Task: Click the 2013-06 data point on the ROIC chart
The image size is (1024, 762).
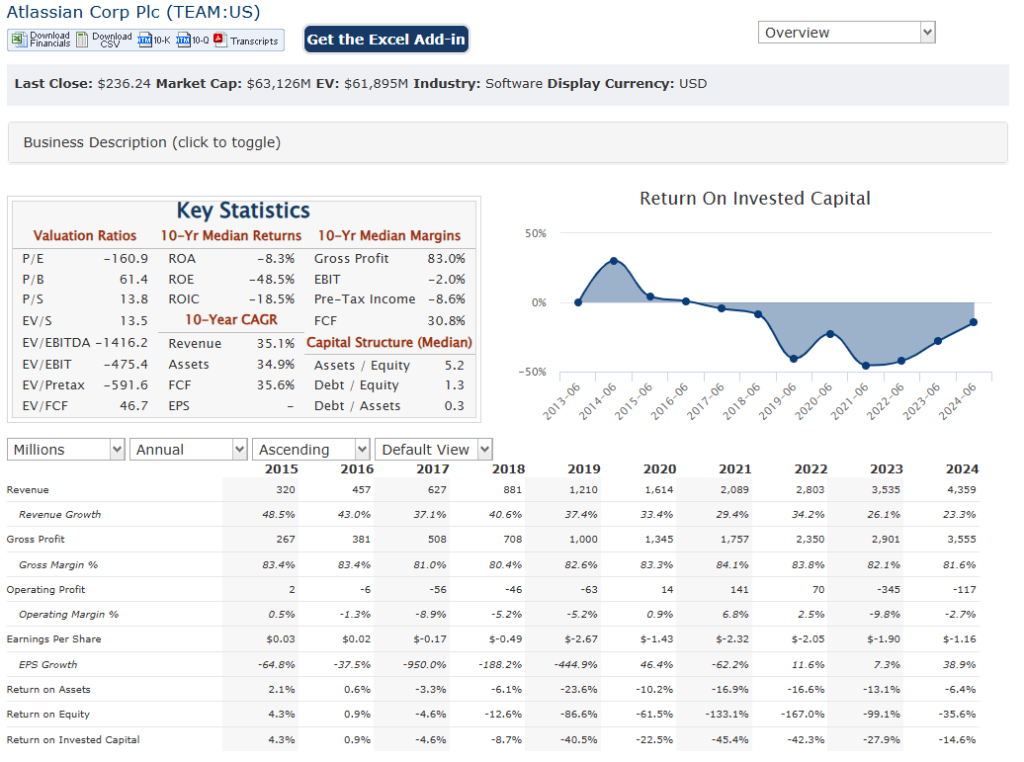Action: 578,302
